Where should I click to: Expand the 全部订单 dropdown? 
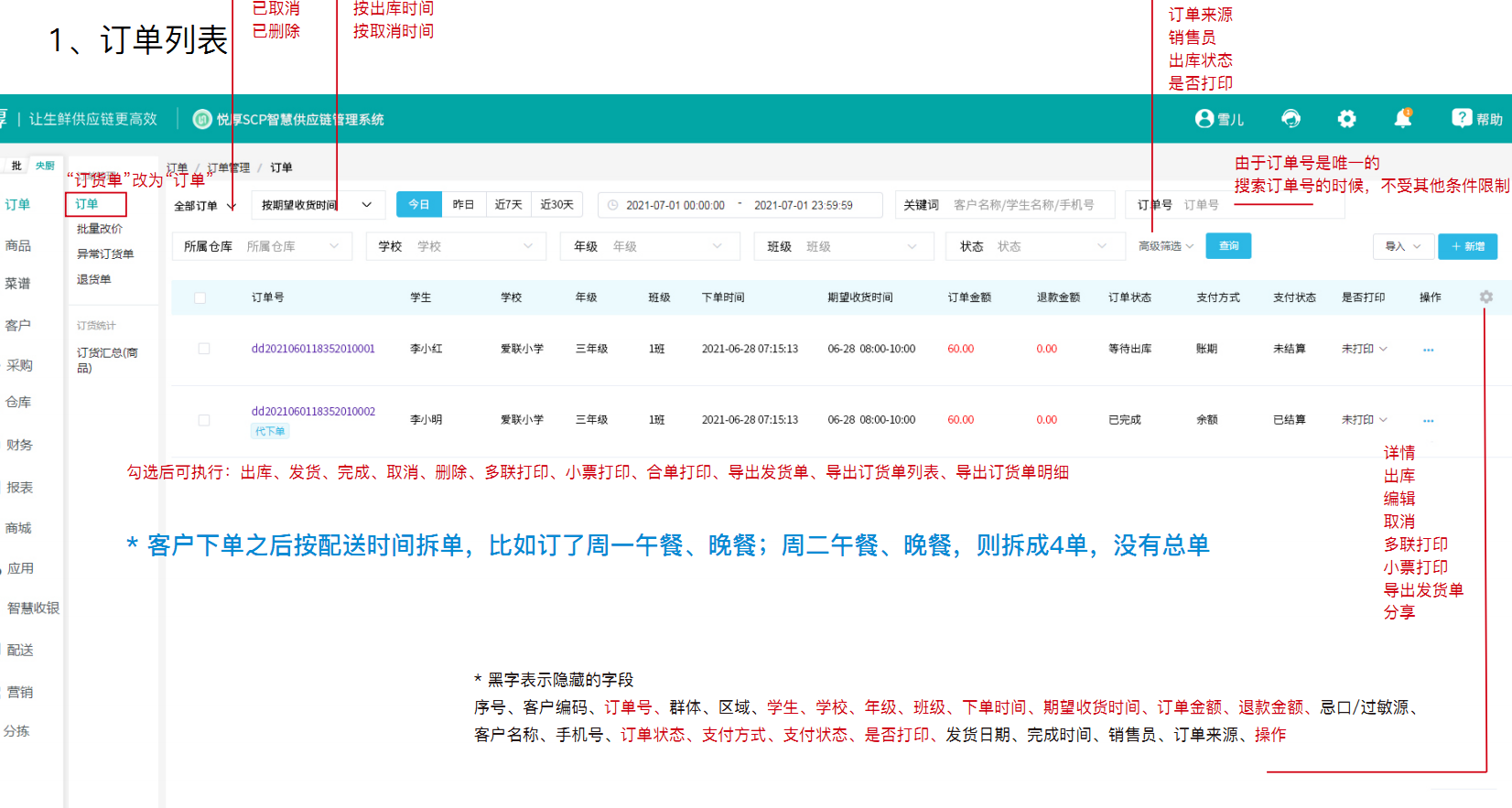click(x=205, y=206)
